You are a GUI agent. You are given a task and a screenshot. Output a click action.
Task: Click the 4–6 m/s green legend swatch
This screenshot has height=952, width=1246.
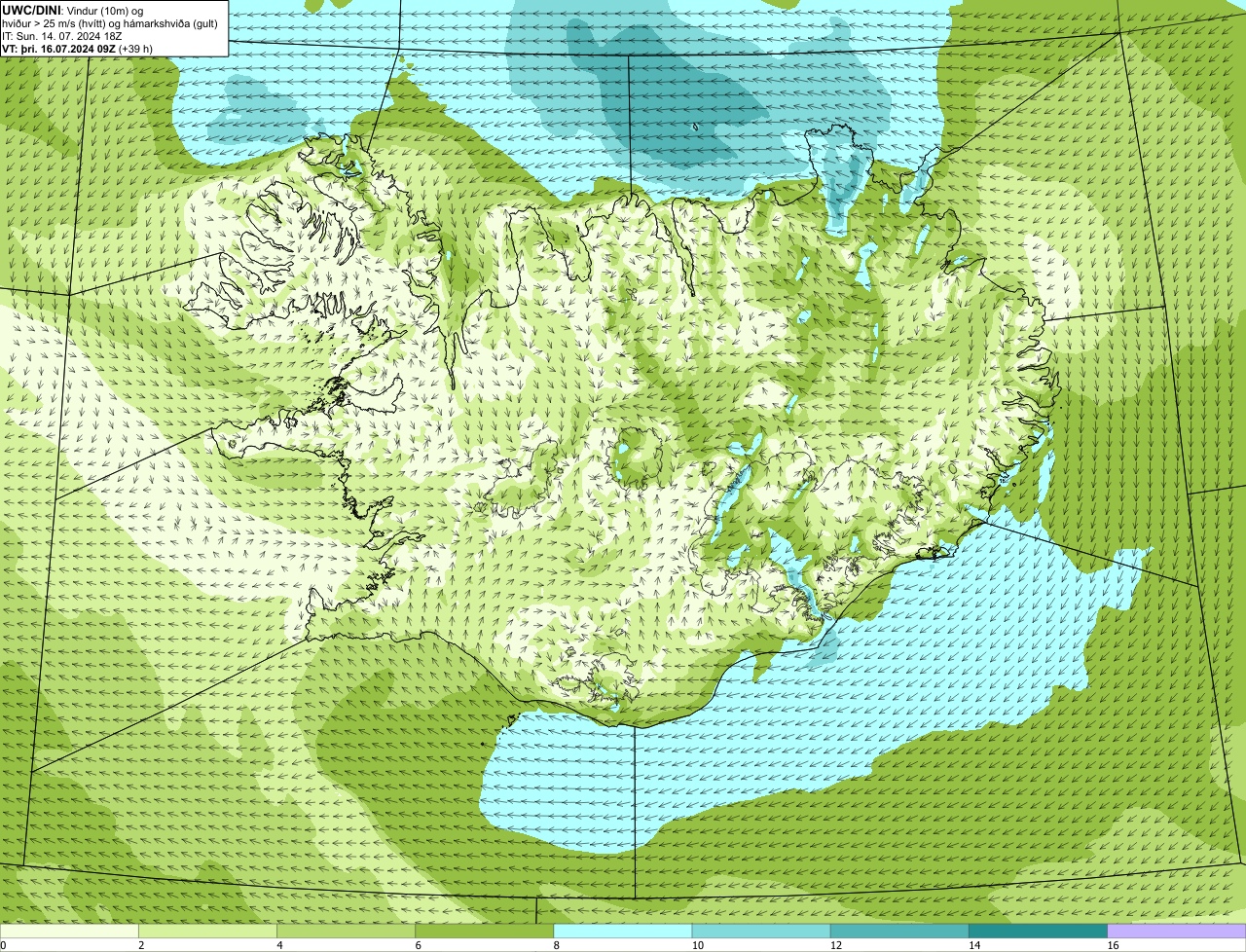click(346, 931)
